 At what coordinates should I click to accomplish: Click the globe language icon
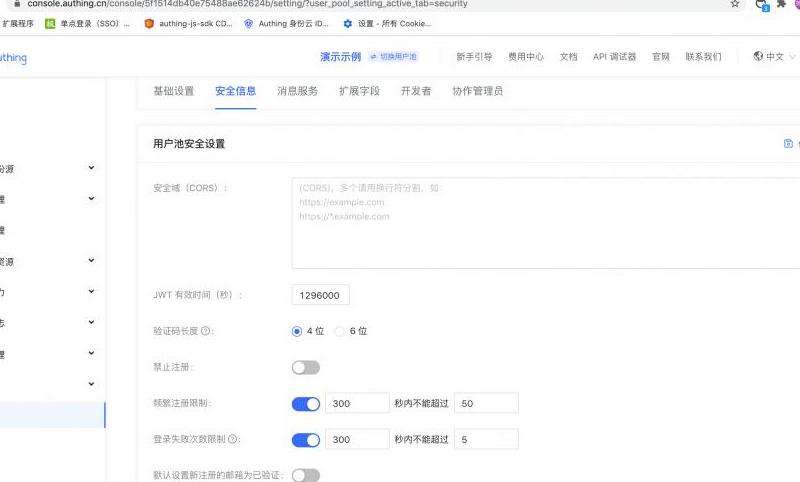tap(758, 57)
